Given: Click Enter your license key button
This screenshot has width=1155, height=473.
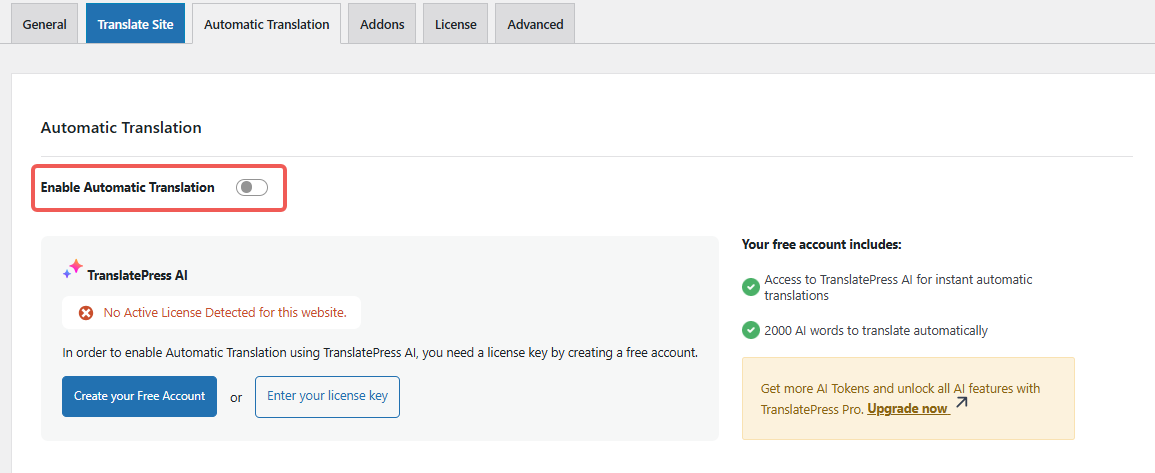Looking at the screenshot, I should coord(327,396).
